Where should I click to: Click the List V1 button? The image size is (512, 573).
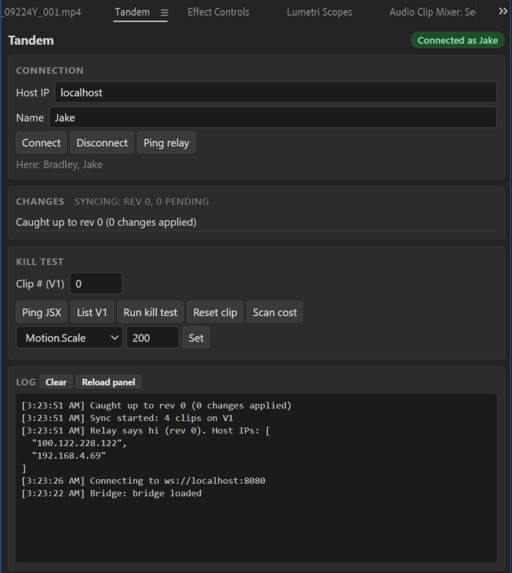point(92,312)
